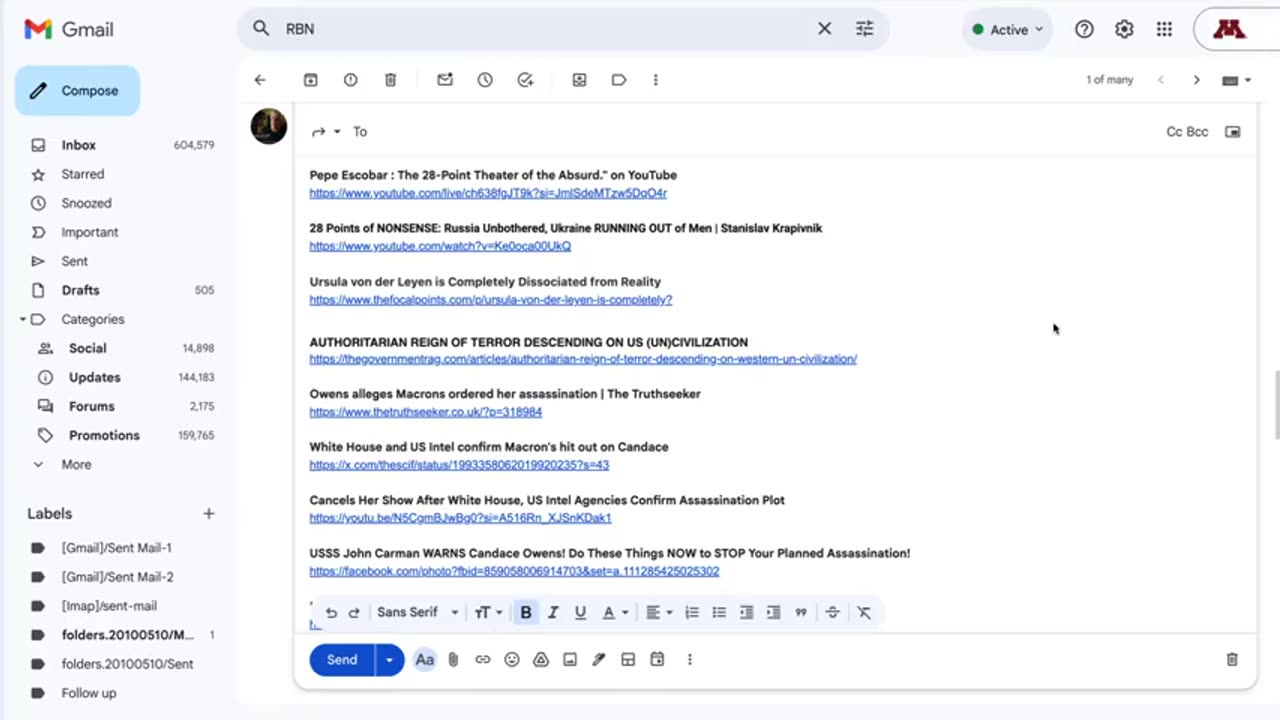Clear the RBN search query
1280x720 pixels.
pyautogui.click(x=824, y=29)
